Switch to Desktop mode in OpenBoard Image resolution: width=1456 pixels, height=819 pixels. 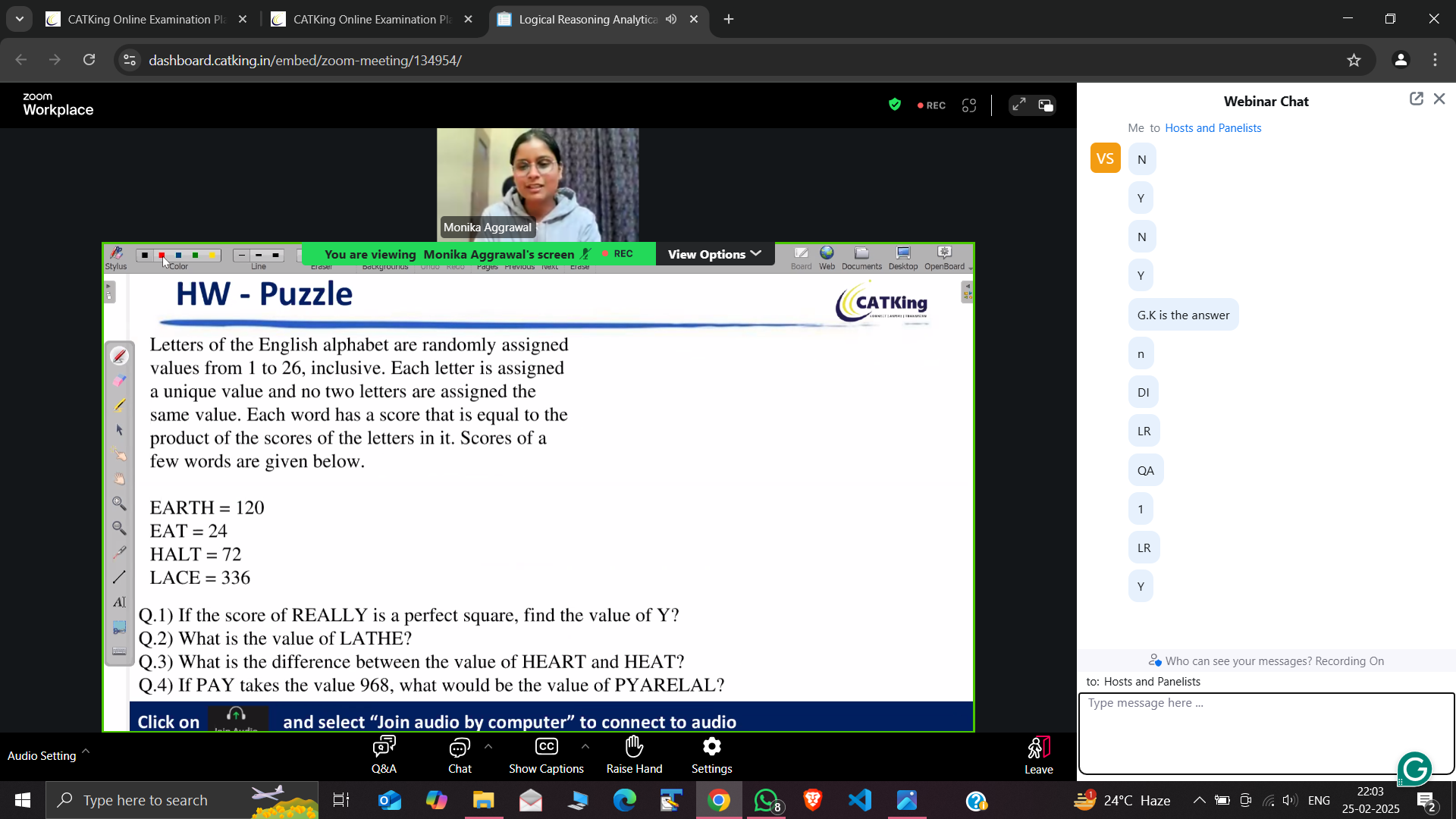tap(903, 258)
